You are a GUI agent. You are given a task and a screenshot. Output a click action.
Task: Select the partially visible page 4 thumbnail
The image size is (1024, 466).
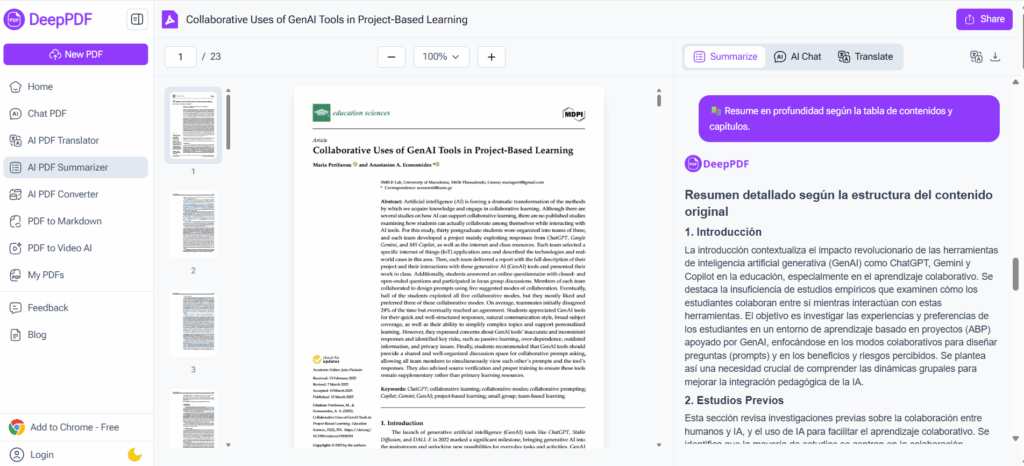tap(193, 418)
